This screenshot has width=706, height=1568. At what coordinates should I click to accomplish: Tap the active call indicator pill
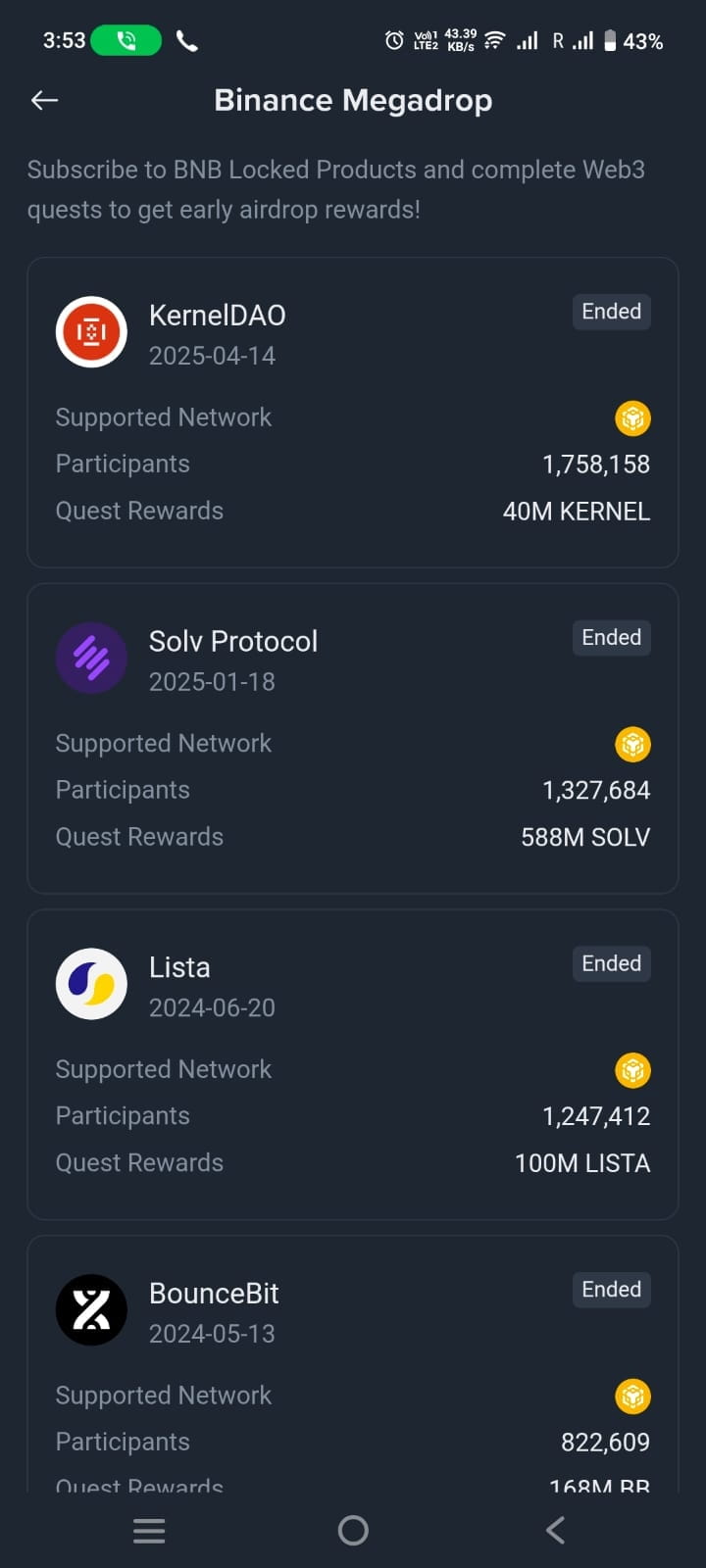tap(126, 40)
